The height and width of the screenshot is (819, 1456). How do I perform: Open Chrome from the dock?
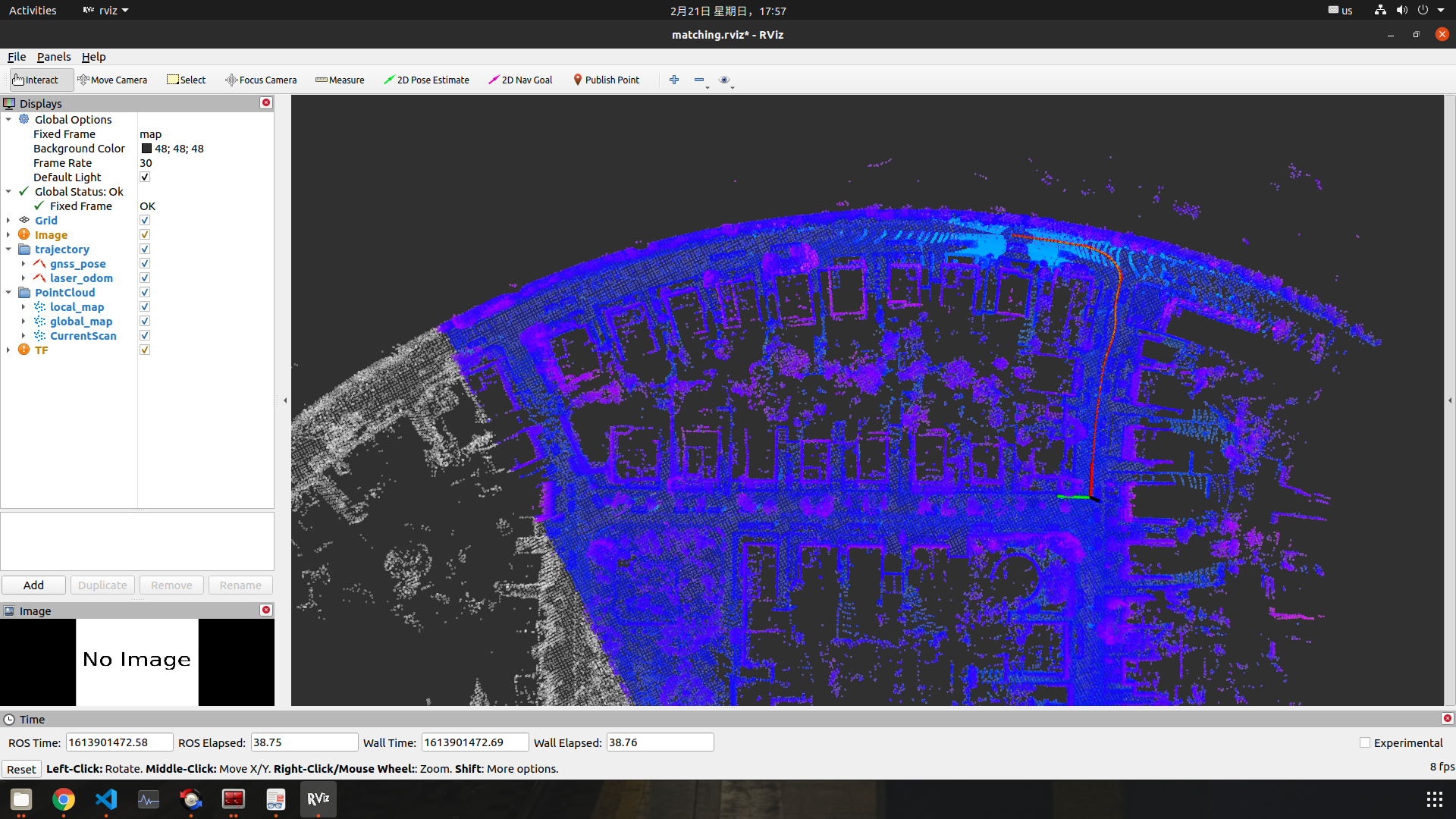pos(64,799)
